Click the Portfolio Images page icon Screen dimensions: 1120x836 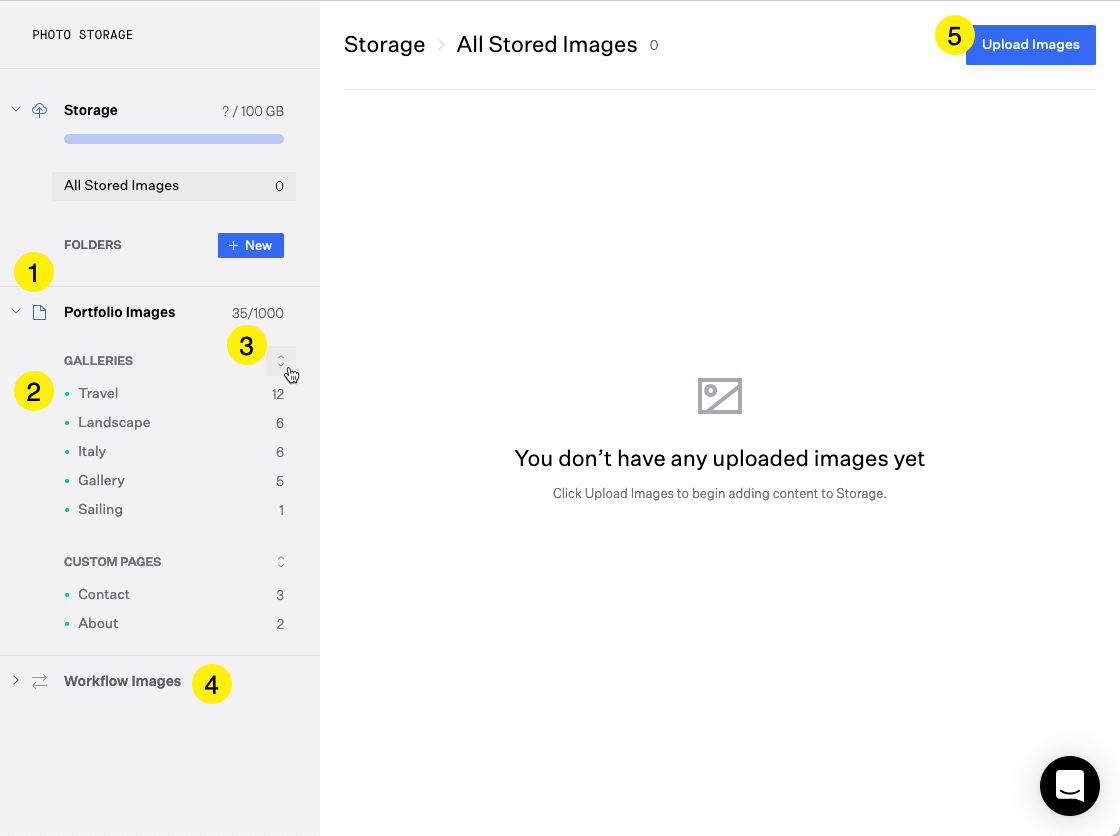(40, 312)
